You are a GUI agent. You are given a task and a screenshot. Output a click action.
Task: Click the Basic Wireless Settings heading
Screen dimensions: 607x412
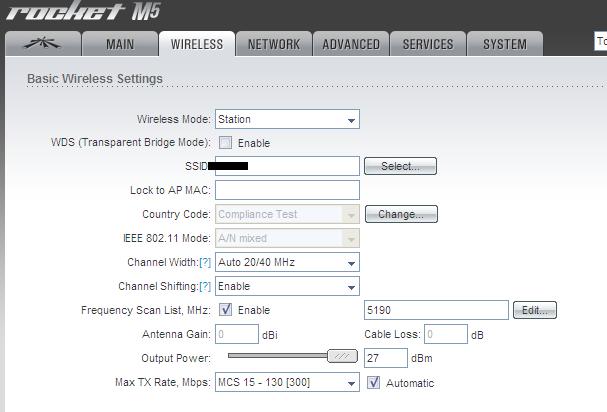pyautogui.click(x=95, y=79)
